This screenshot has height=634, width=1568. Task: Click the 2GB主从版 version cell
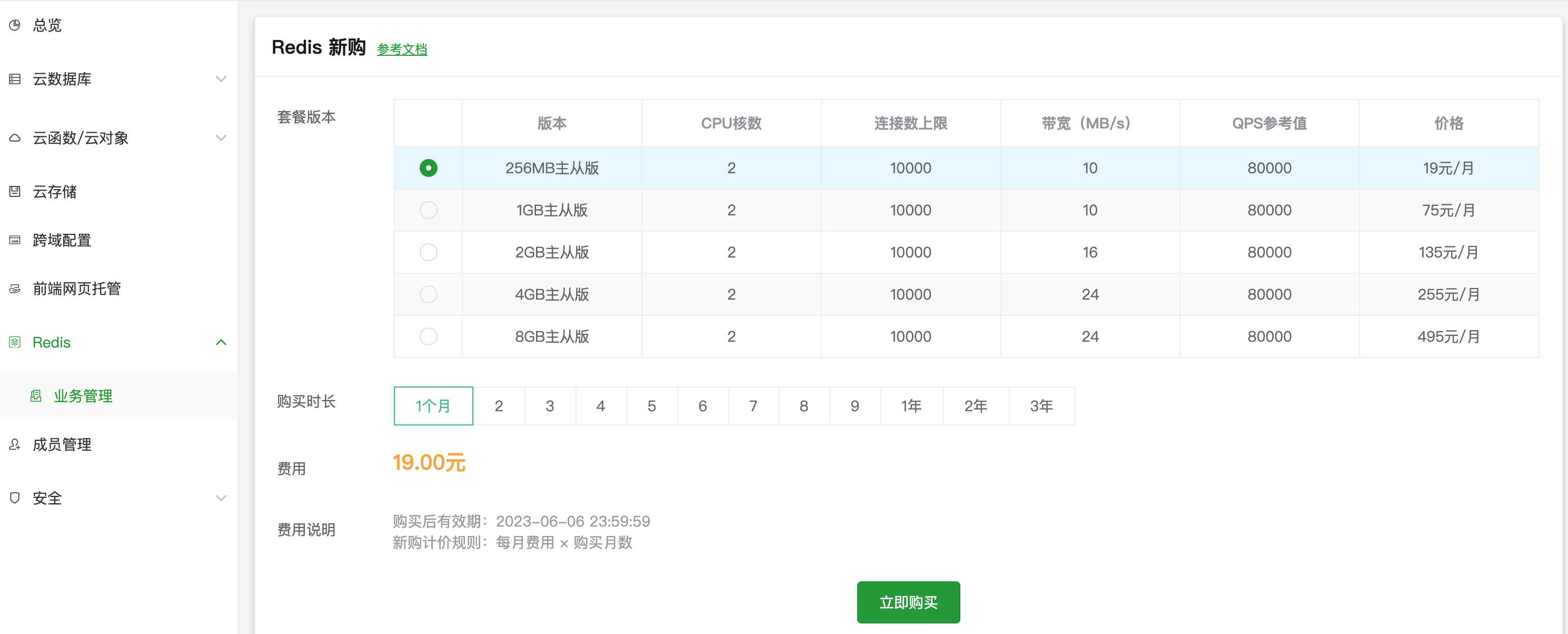[x=552, y=252]
